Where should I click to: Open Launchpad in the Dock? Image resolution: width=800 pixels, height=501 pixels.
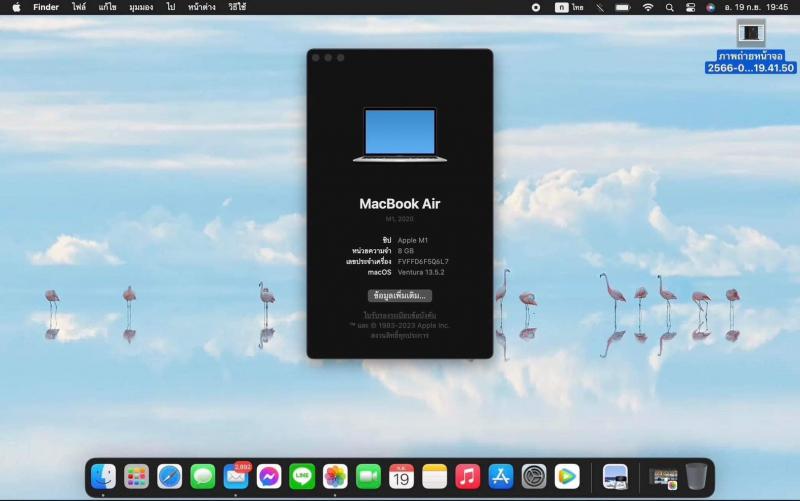coord(136,477)
